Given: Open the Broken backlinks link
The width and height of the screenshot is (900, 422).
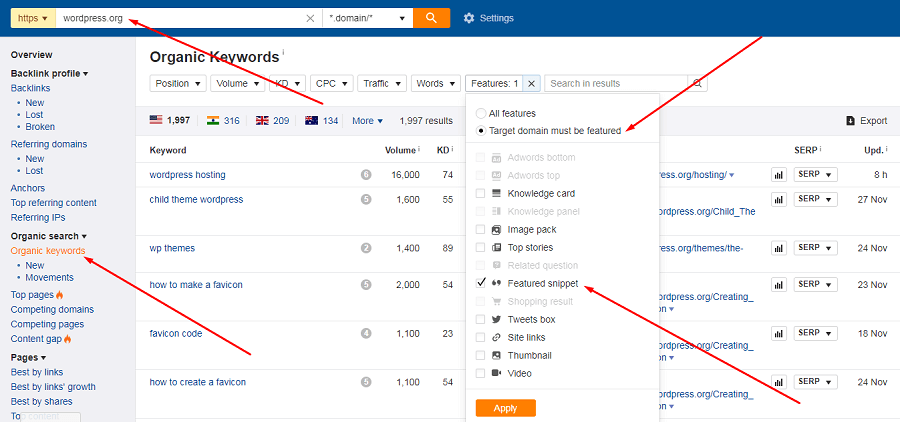Looking at the screenshot, I should tap(40, 127).
